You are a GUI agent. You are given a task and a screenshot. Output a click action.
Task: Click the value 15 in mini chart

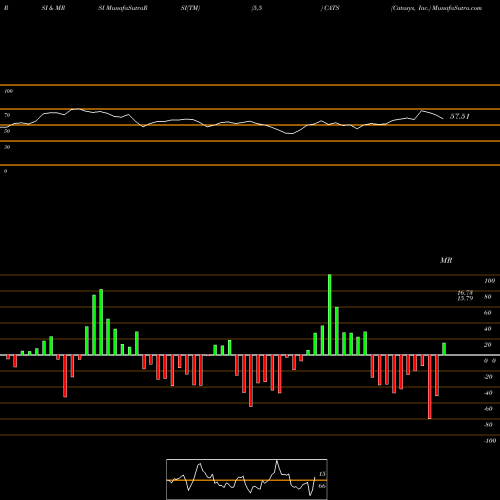(x=322, y=474)
